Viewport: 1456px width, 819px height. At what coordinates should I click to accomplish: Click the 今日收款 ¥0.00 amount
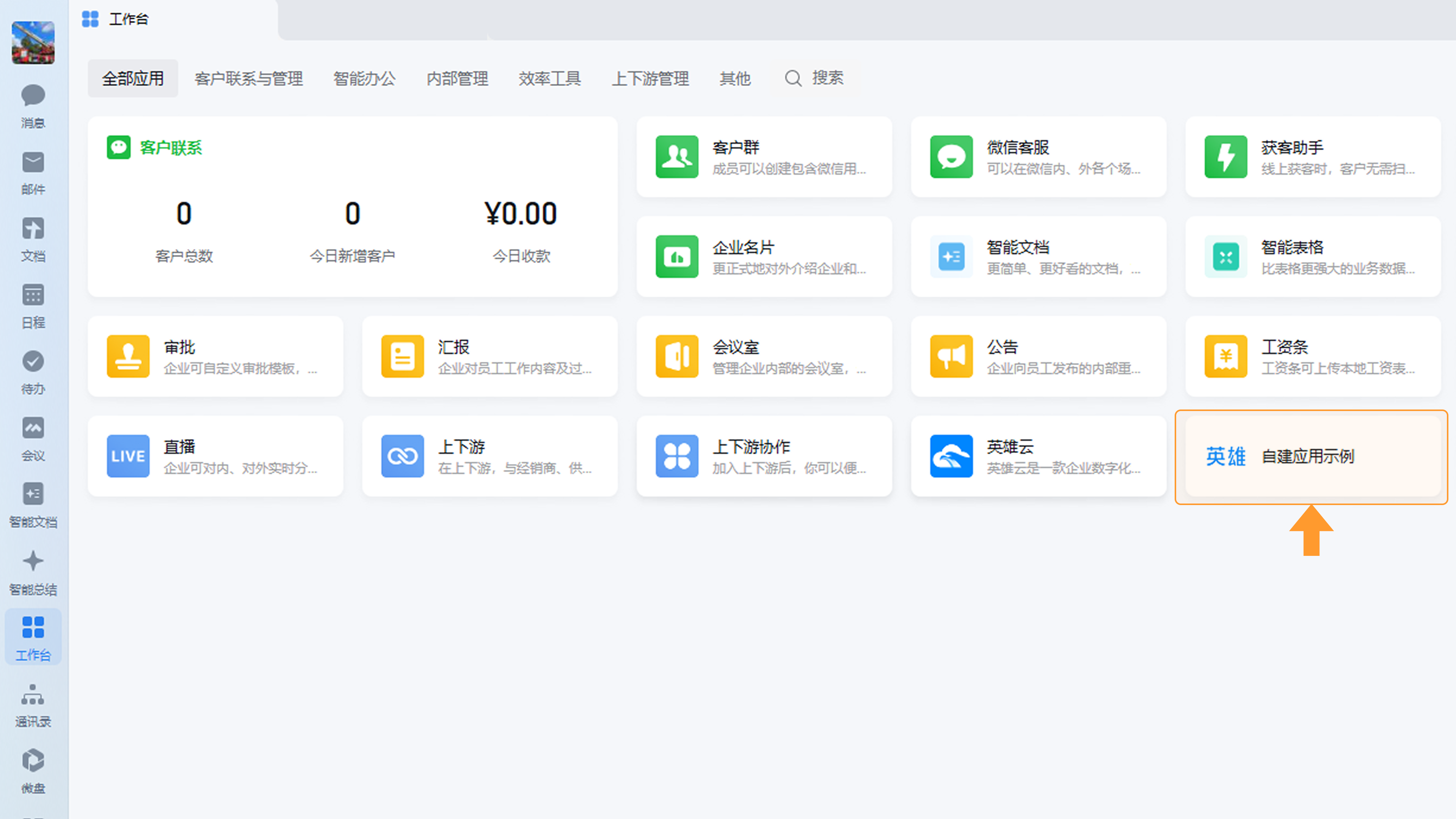pyautogui.click(x=521, y=213)
